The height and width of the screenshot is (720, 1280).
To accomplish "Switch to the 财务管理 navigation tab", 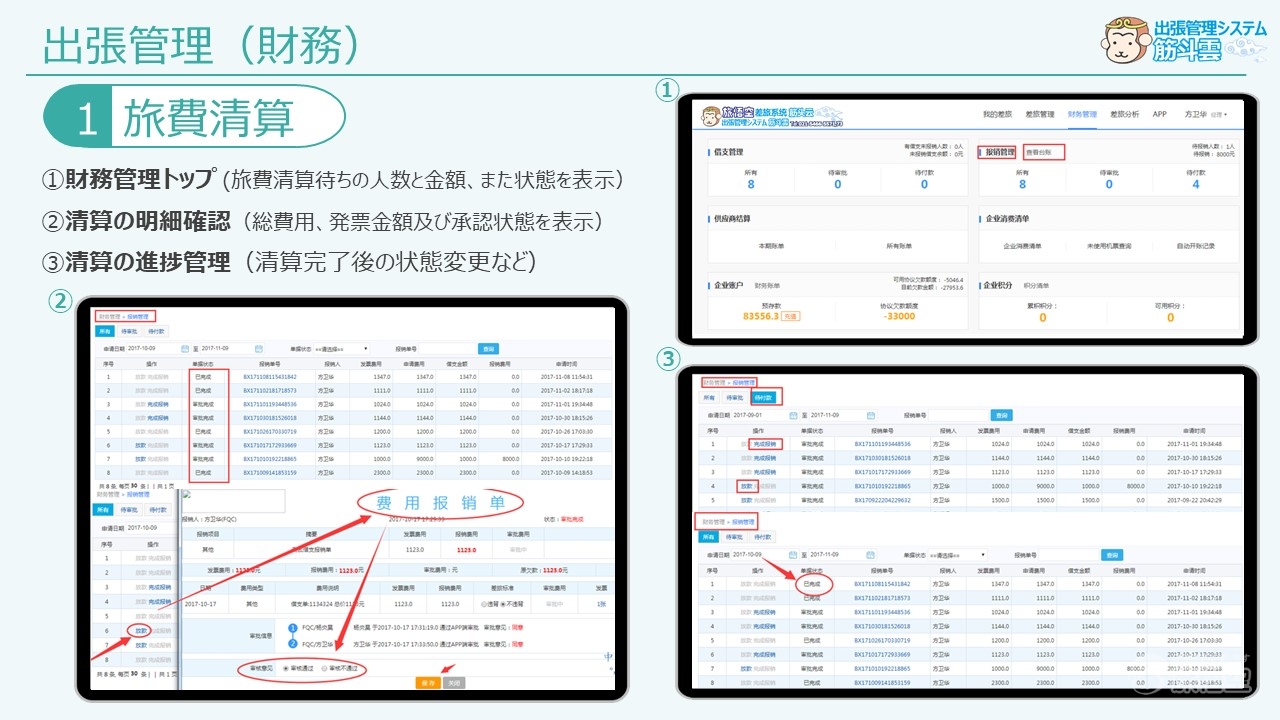I will point(1082,114).
